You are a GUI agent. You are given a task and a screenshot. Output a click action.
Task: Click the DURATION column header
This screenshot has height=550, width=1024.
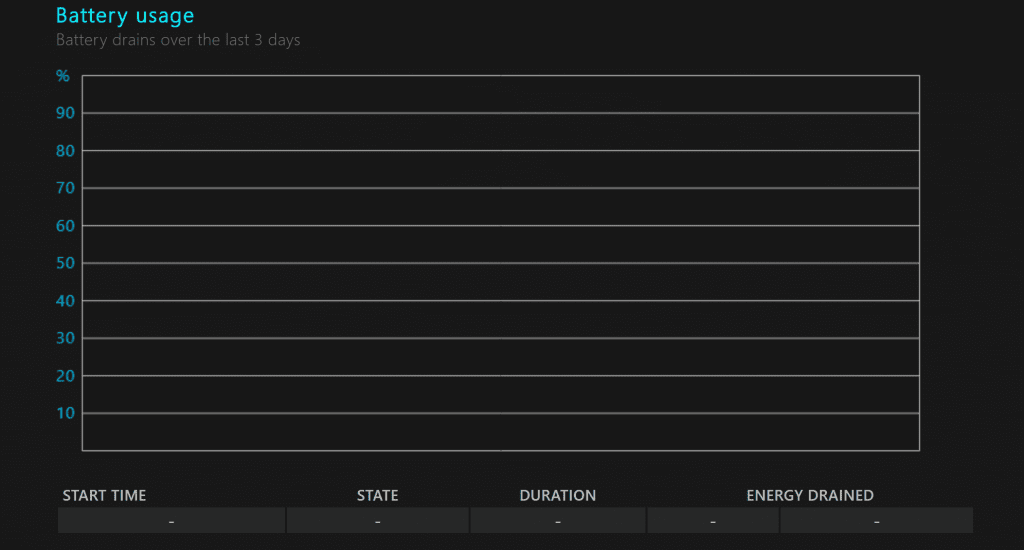557,496
